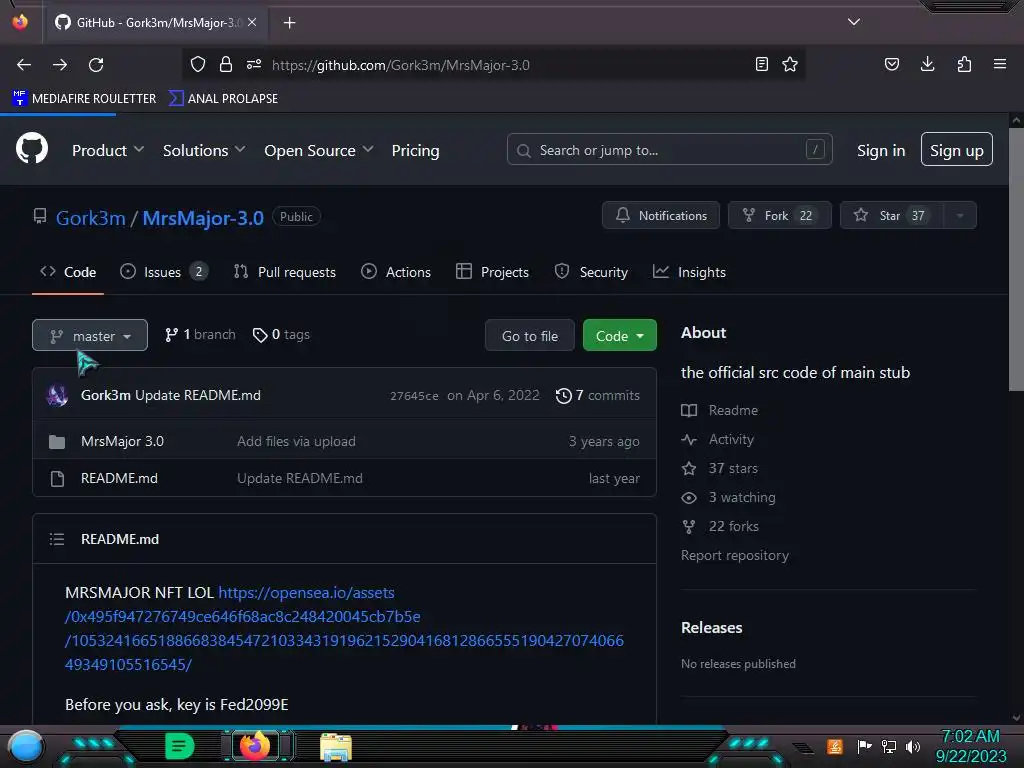
Task: Go back using browser back arrow
Action: pyautogui.click(x=24, y=65)
